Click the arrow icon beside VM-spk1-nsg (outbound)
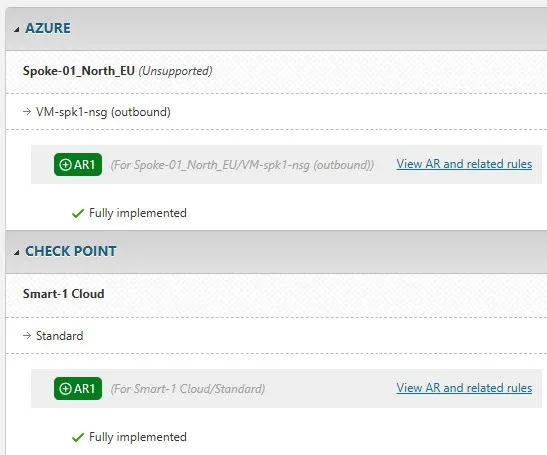The width and height of the screenshot is (547, 455). (27, 112)
